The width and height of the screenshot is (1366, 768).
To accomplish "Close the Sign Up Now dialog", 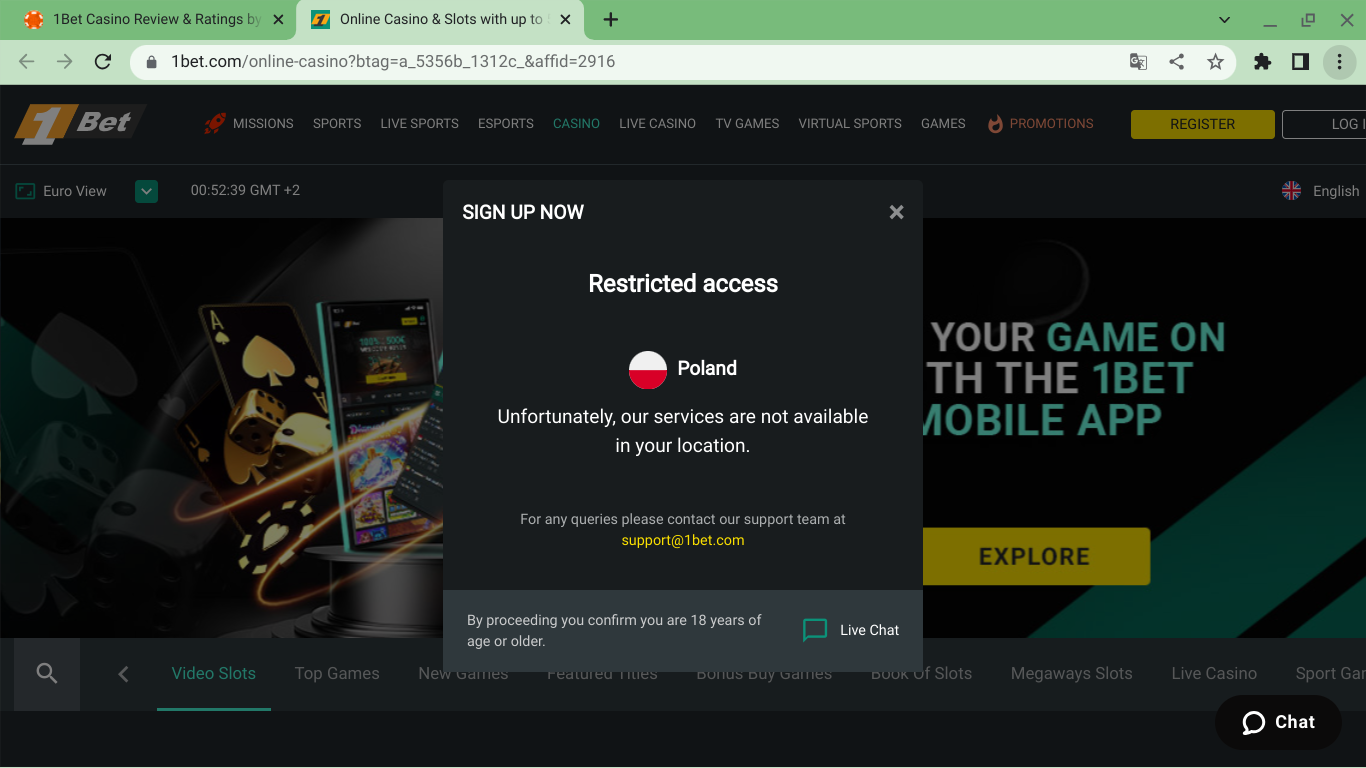I will pyautogui.click(x=896, y=212).
